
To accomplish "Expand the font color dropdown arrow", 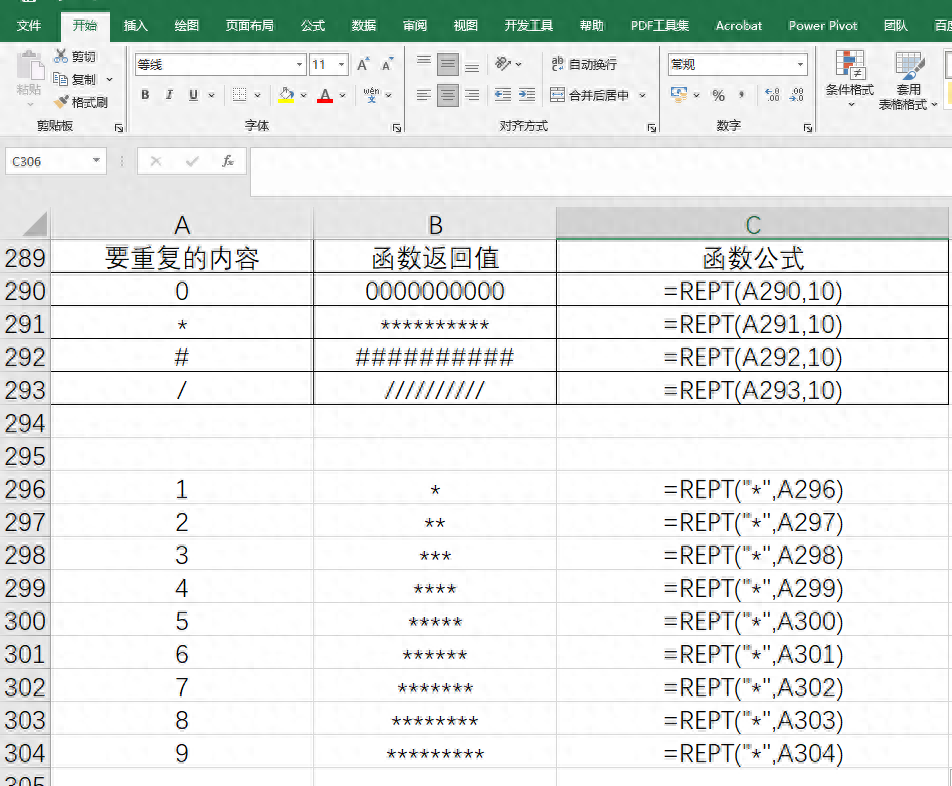I will tap(342, 95).
